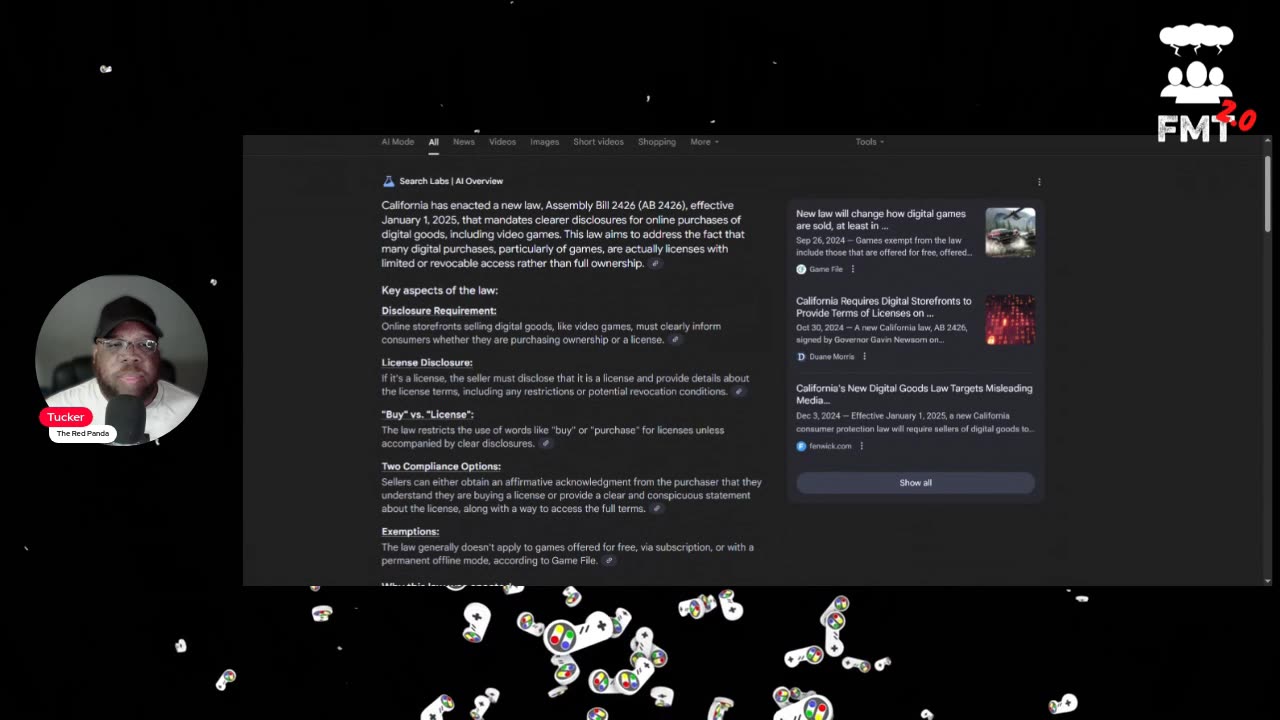Click the page vertical scrollbar thumb
This screenshot has width=1280, height=720.
(x=1267, y=195)
